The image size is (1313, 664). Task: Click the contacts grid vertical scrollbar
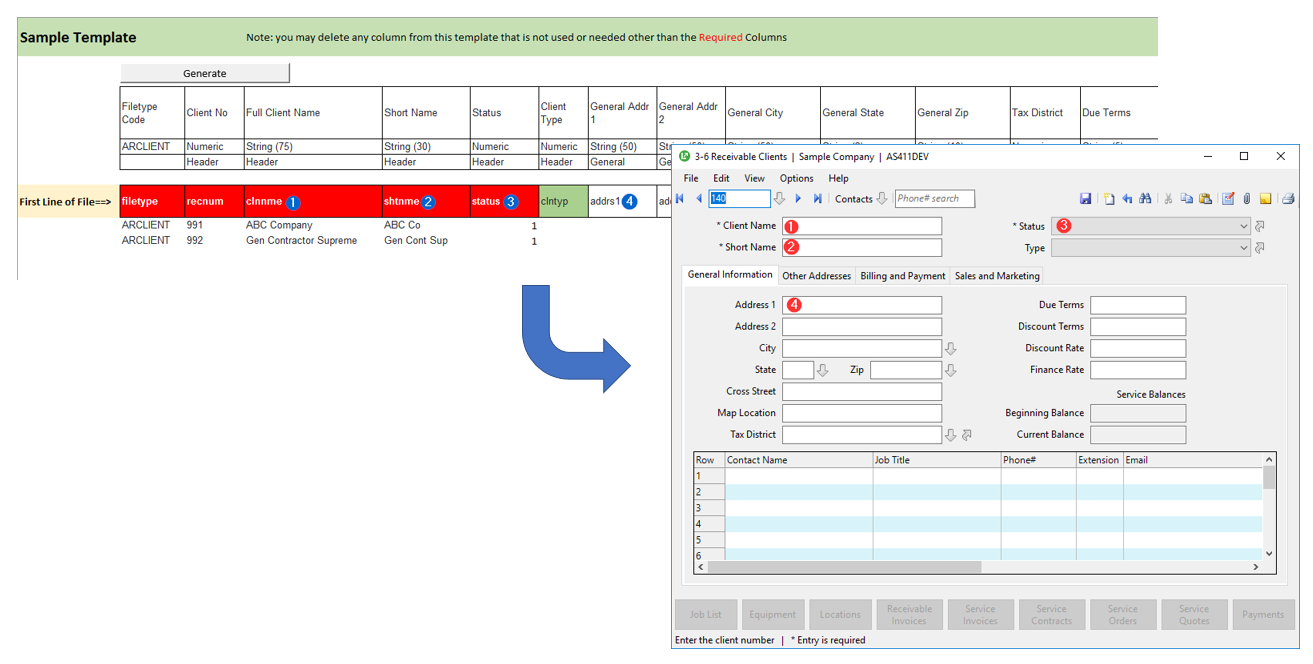click(x=1269, y=510)
